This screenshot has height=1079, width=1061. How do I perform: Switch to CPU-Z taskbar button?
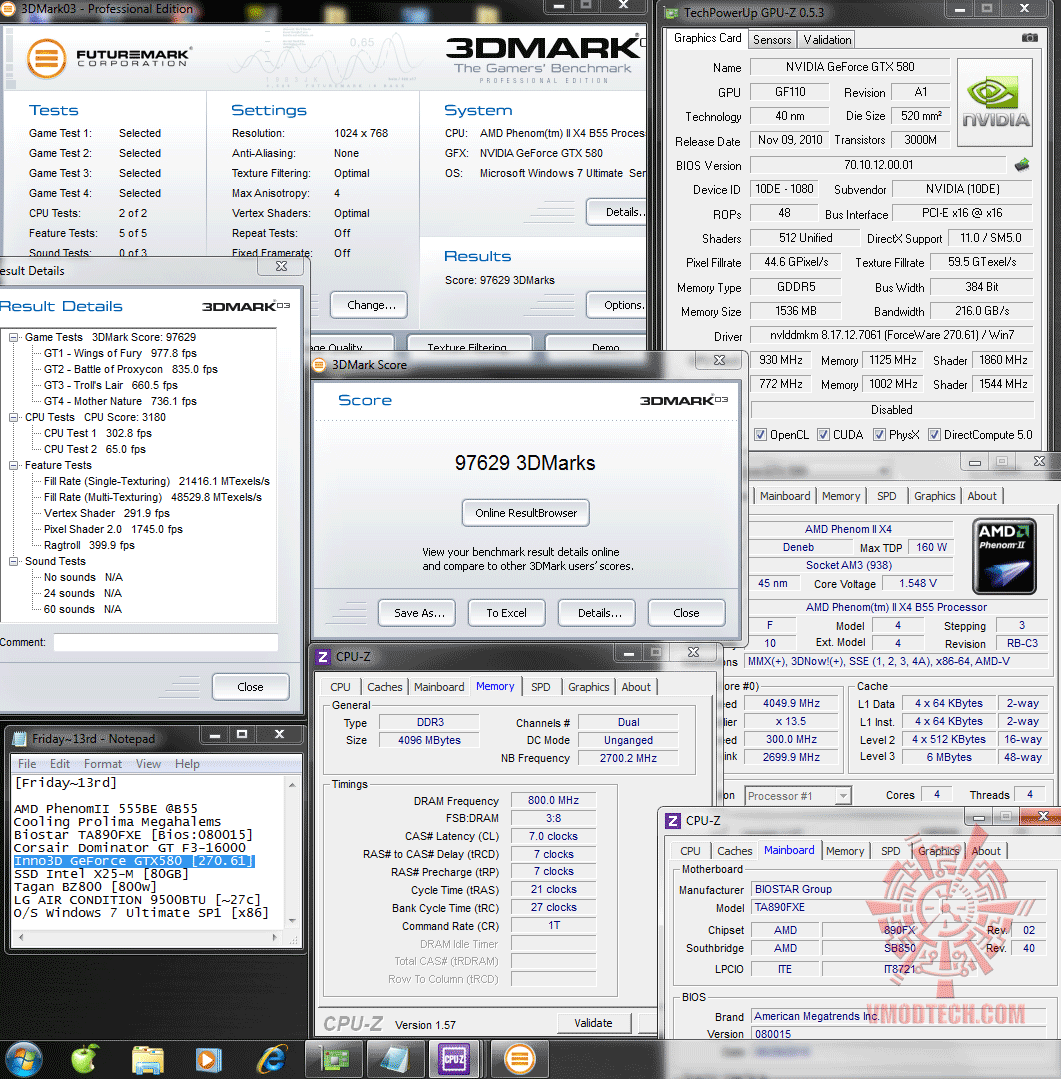(454, 1060)
